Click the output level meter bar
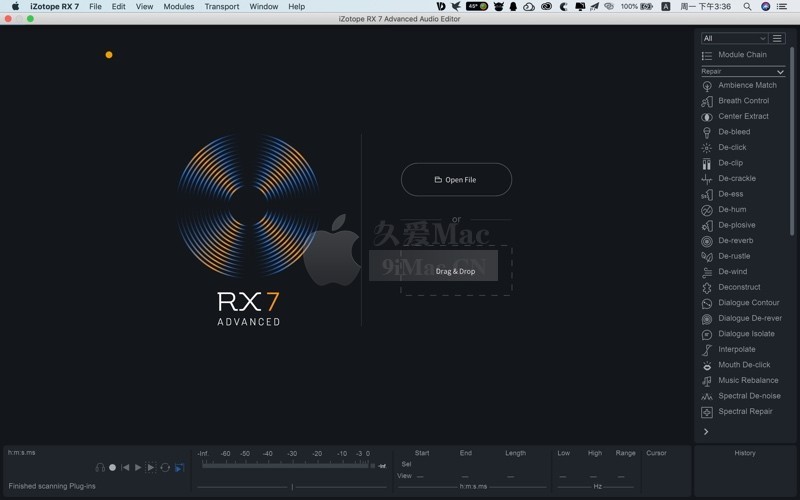Viewport: 800px width, 500px height. click(285, 465)
